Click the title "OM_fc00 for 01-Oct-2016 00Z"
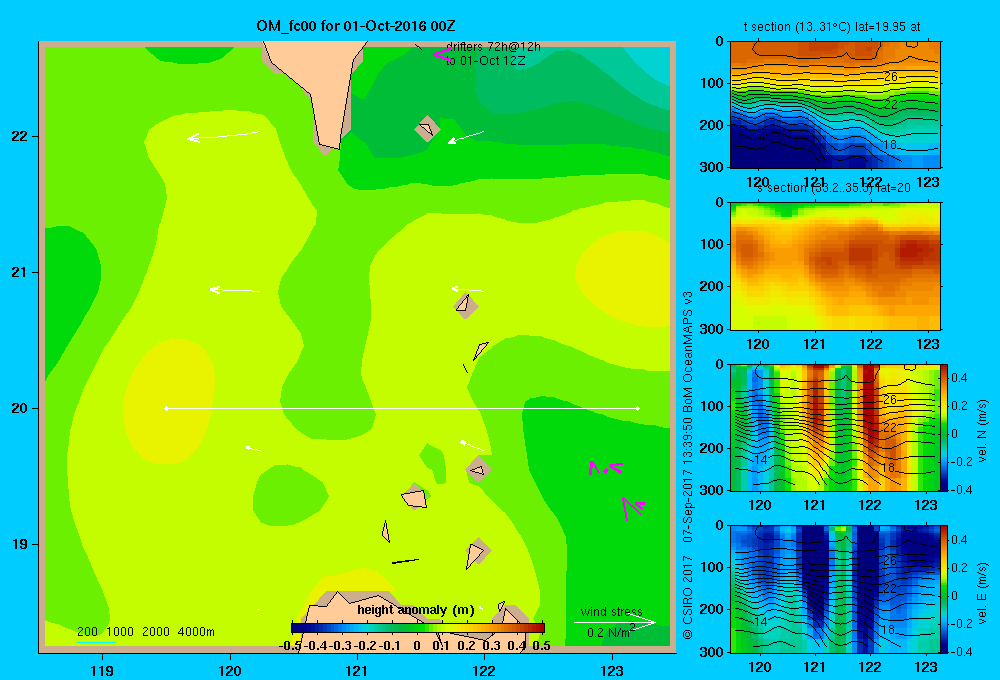Viewport: 1000px width, 680px height. tap(356, 26)
